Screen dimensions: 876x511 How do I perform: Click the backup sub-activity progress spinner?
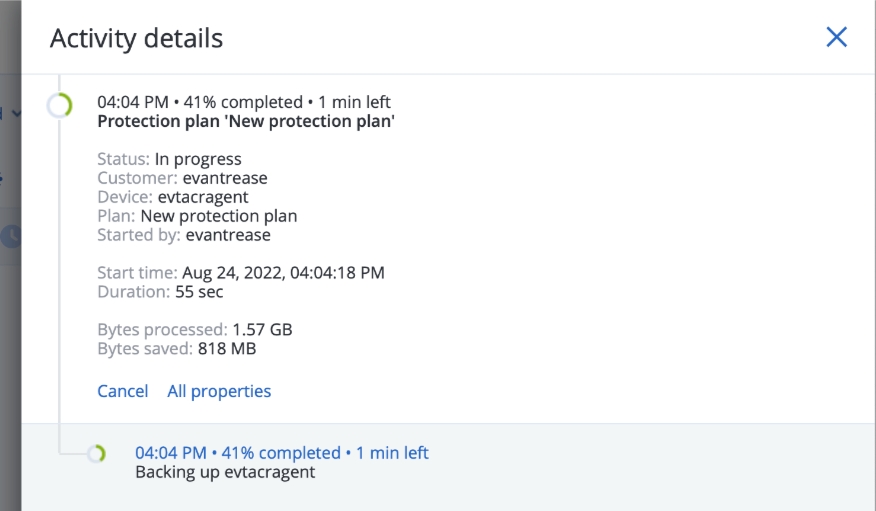tap(96, 454)
